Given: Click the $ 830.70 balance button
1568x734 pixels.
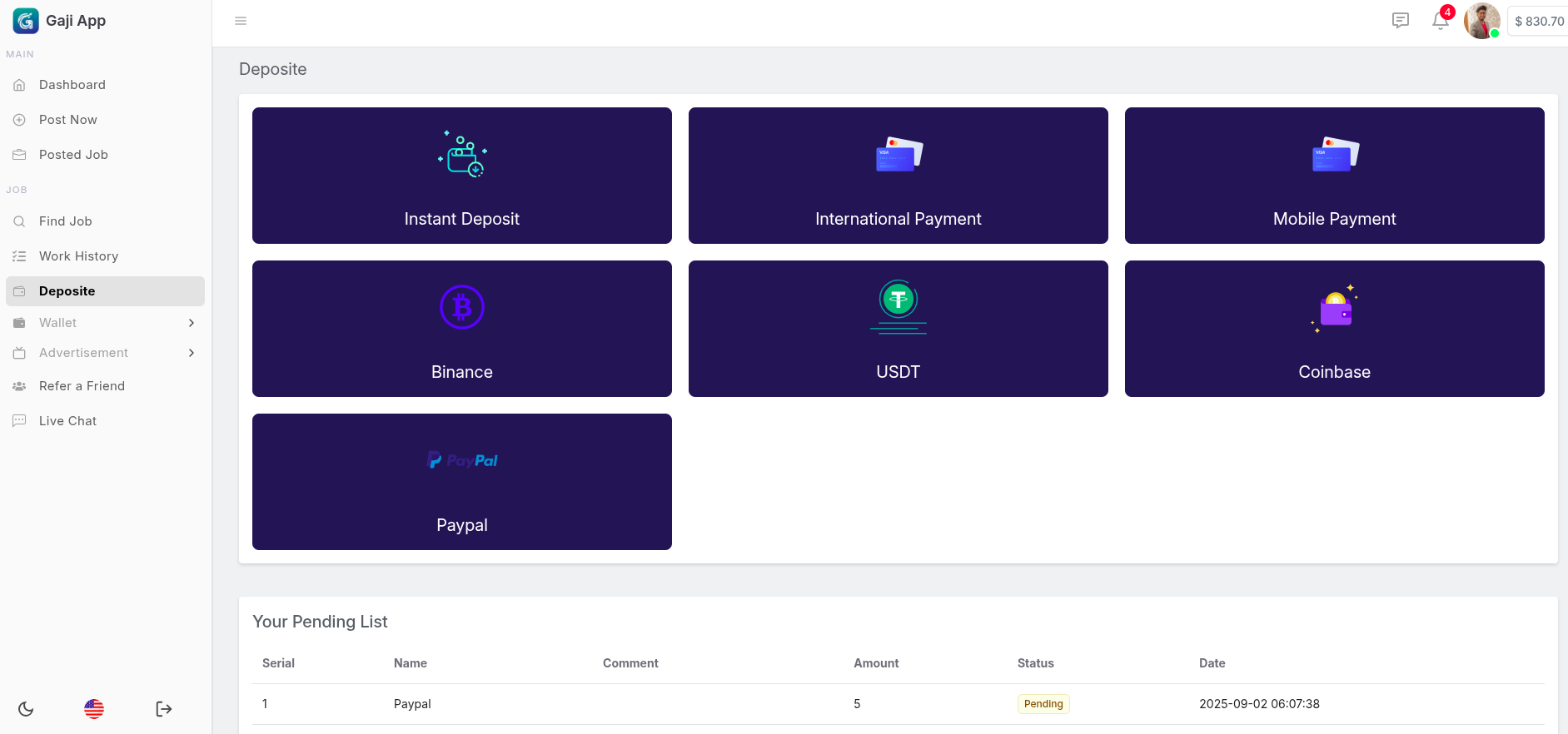Looking at the screenshot, I should pyautogui.click(x=1539, y=21).
